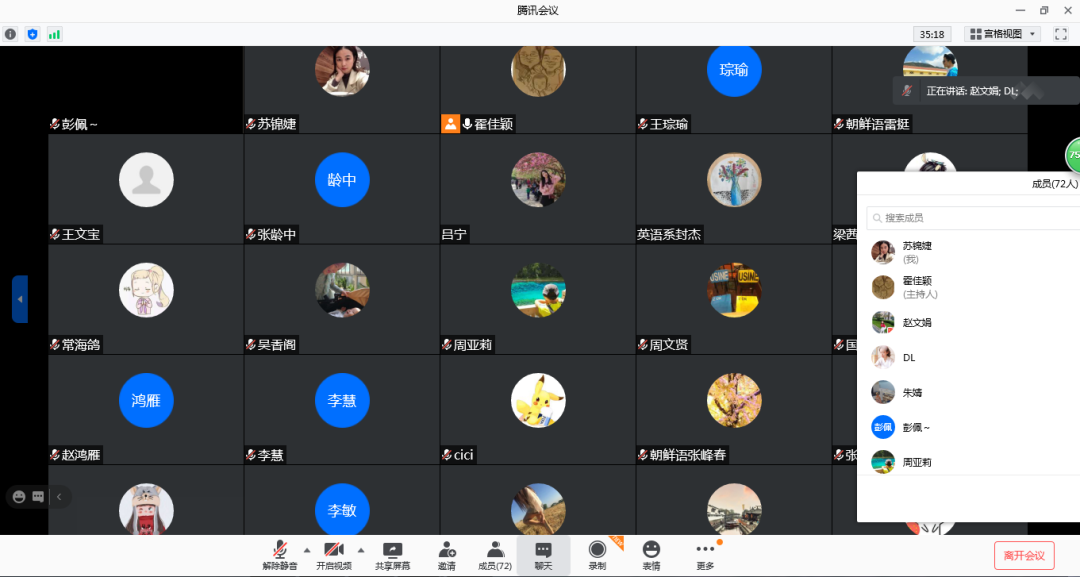This screenshot has height=577, width=1080.
Task: Open the Chat (聊天) panel
Action: pos(543,556)
